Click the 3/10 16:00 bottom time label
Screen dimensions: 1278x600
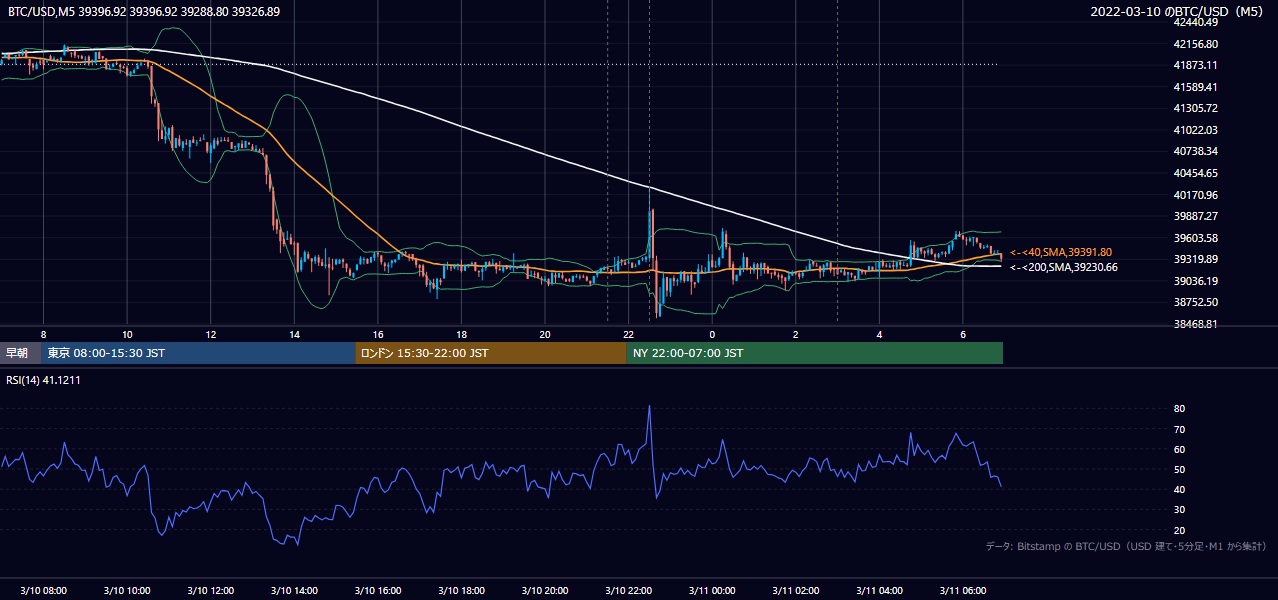(377, 590)
